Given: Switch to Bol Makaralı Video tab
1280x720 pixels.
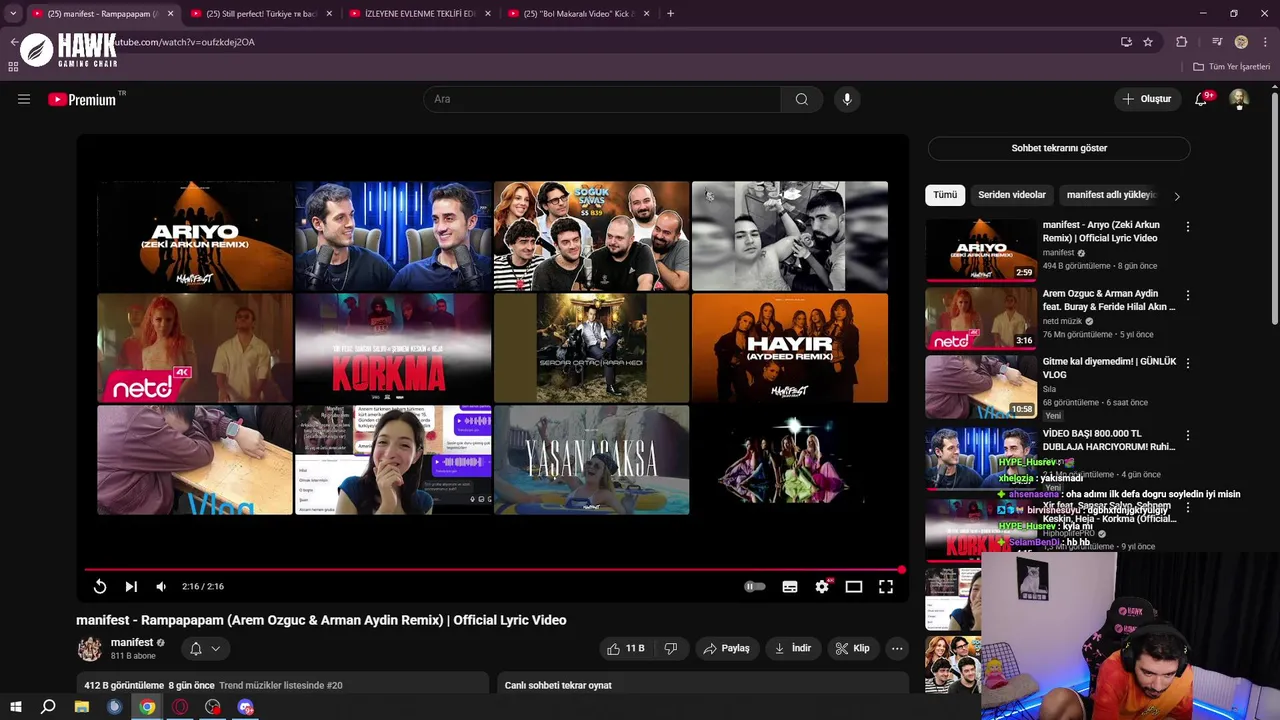Looking at the screenshot, I should pos(580,14).
